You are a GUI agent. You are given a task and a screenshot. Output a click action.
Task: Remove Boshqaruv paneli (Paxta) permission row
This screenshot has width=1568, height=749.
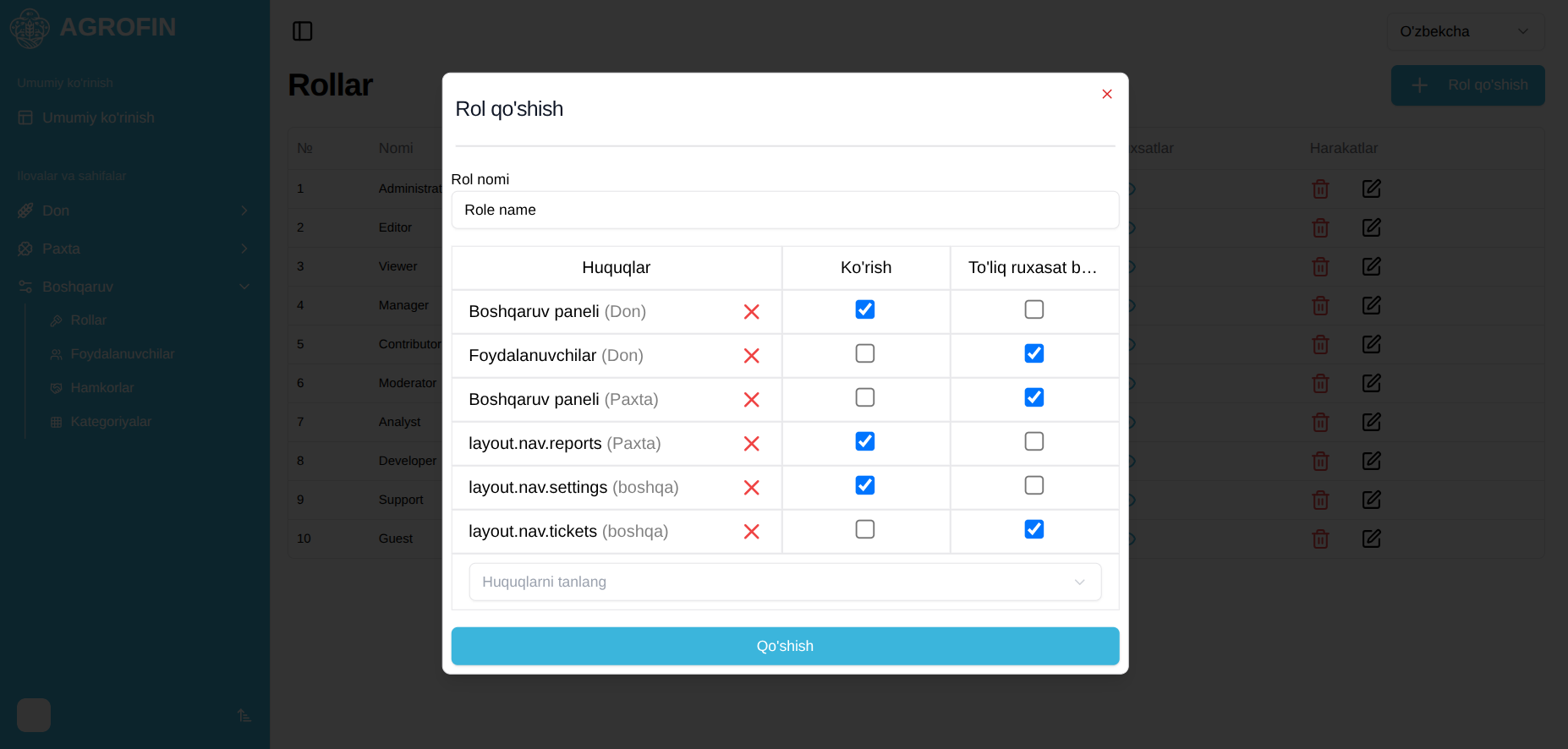click(x=751, y=400)
